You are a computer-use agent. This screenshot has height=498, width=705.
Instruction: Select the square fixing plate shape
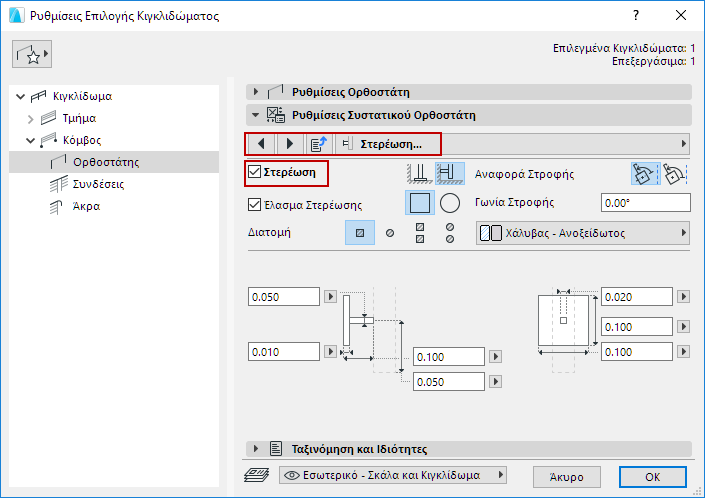[420, 203]
